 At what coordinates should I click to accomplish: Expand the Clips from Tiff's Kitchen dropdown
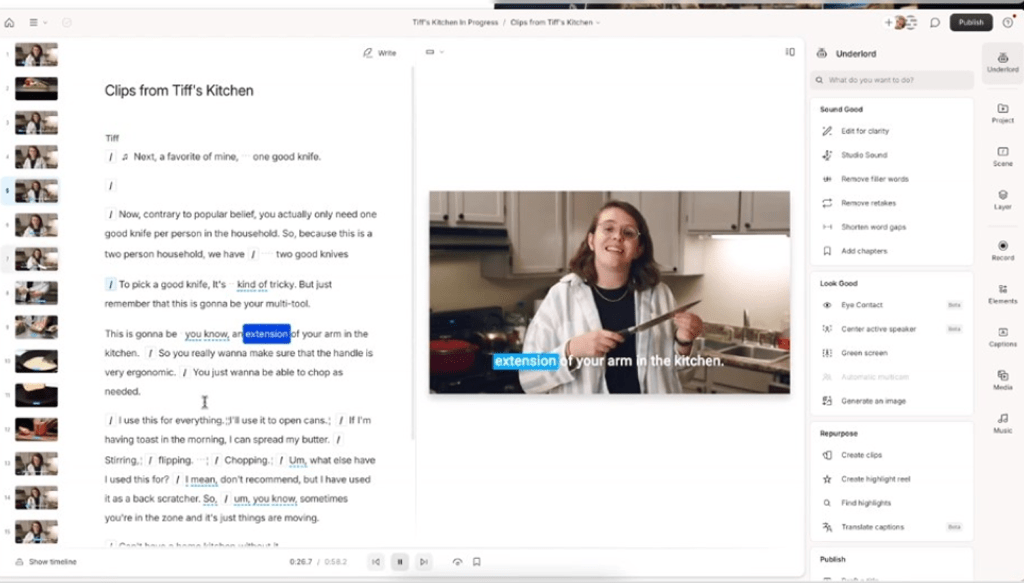coord(555,22)
